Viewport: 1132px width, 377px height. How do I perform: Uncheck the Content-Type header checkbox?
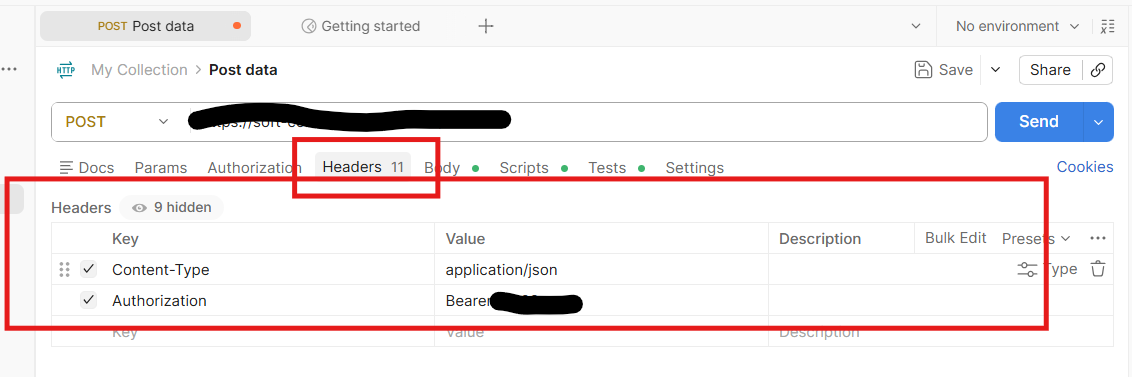(x=89, y=269)
